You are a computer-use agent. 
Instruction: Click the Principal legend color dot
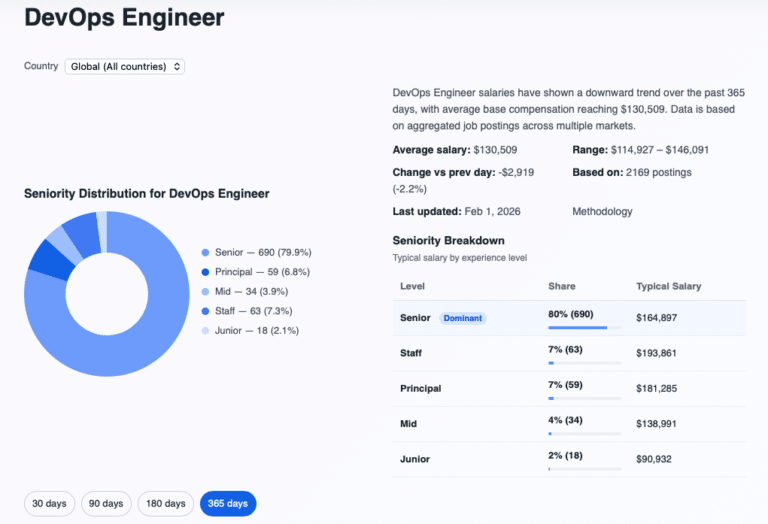coord(205,272)
